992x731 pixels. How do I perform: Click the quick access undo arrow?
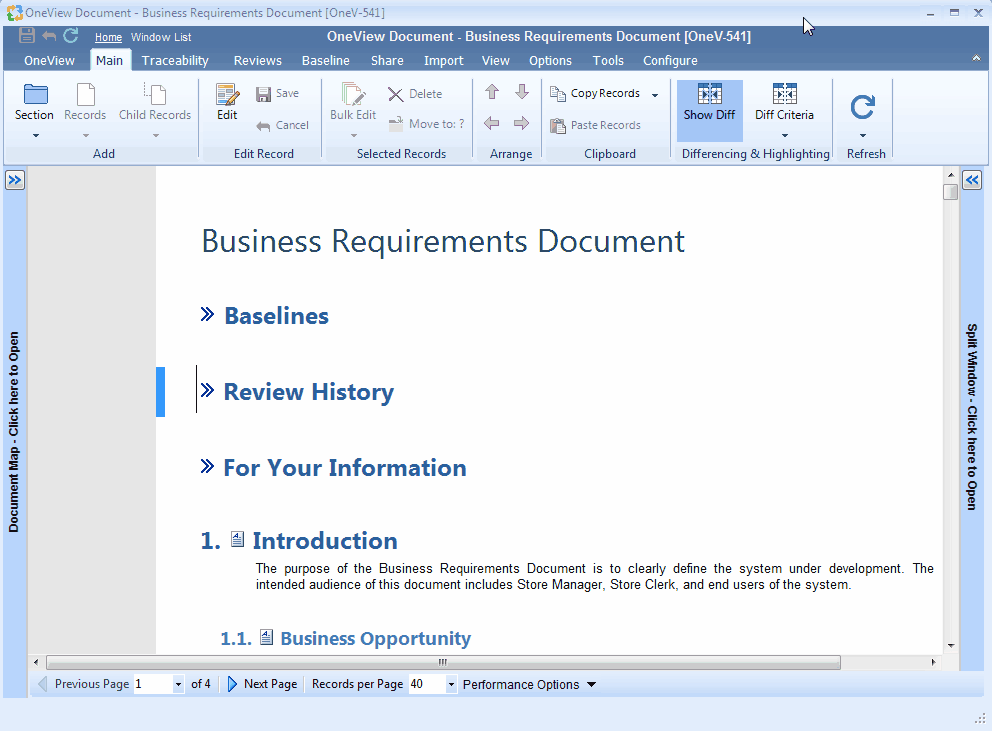click(x=49, y=36)
